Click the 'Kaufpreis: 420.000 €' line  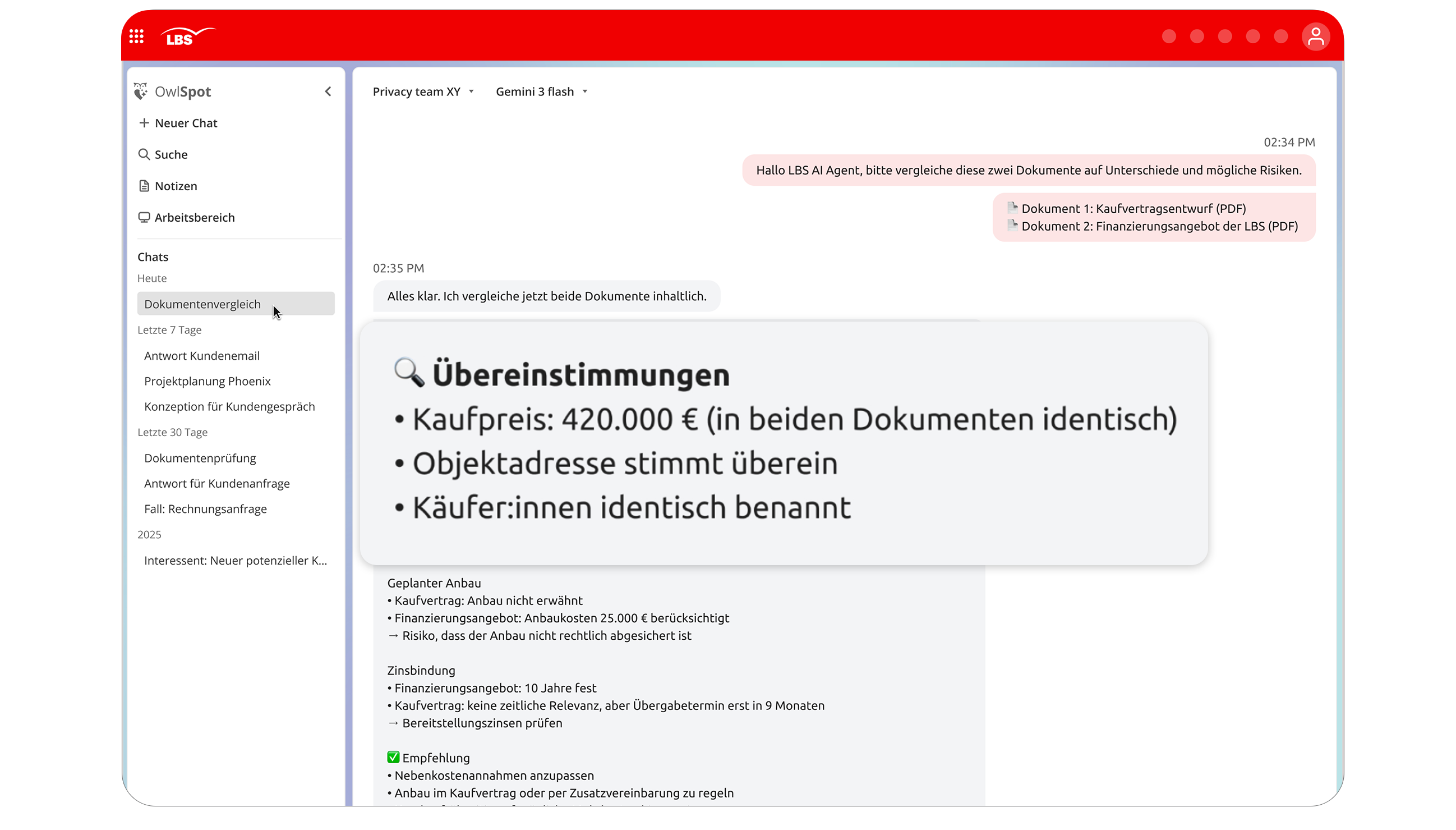coord(786,420)
